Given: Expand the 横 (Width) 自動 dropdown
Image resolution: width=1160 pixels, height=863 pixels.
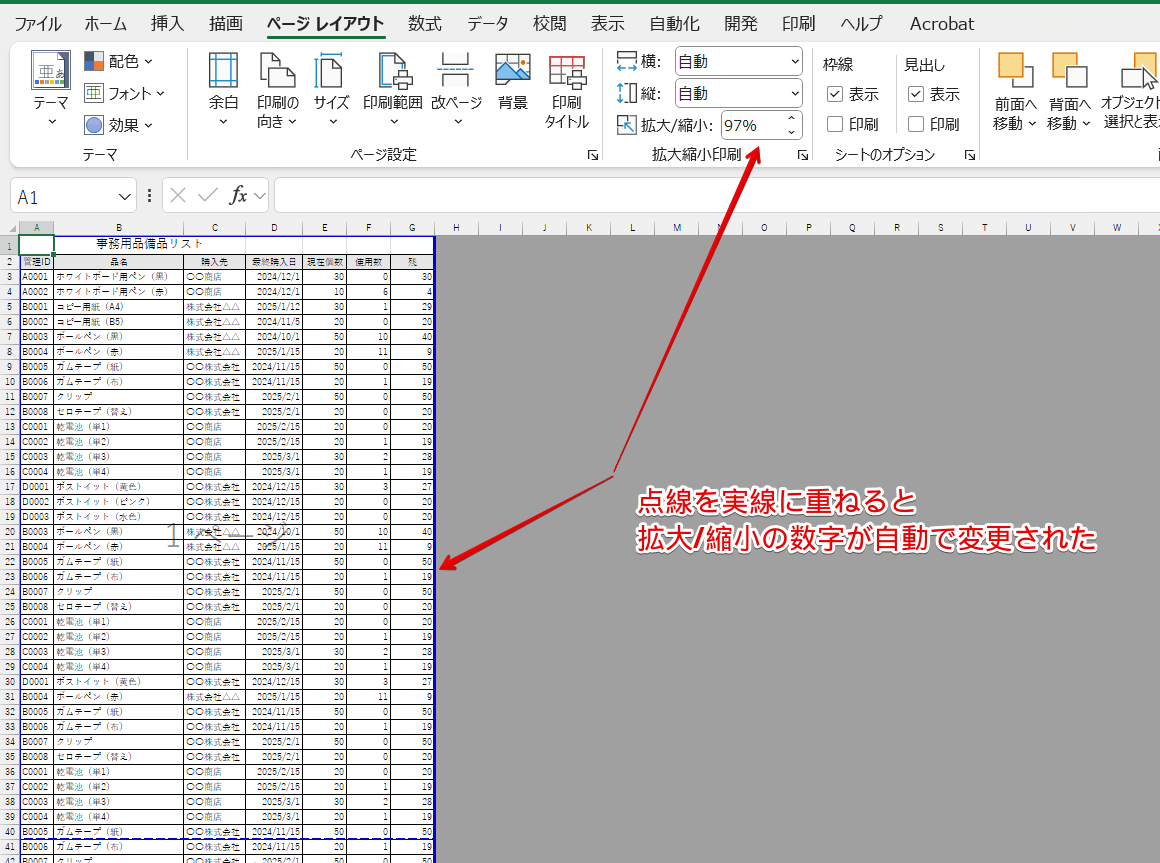Looking at the screenshot, I should tap(738, 61).
